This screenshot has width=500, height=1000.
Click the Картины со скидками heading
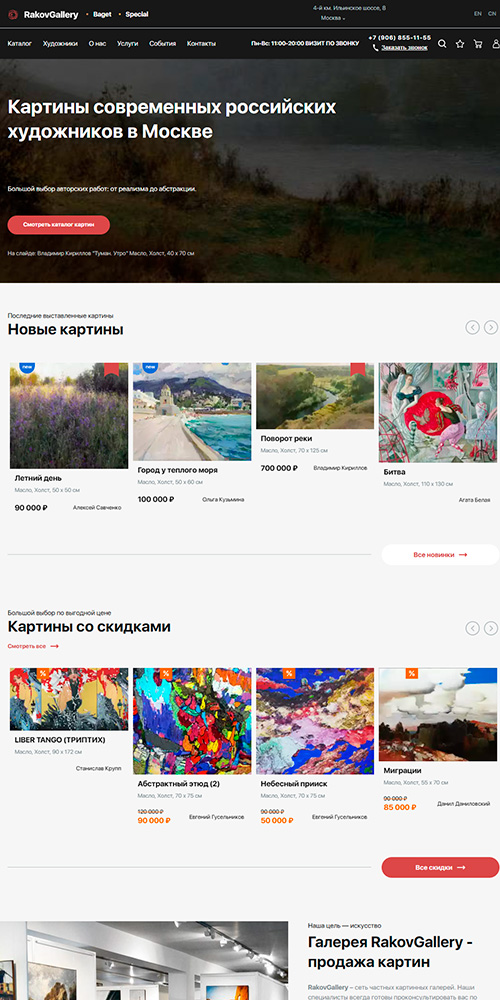click(x=89, y=627)
